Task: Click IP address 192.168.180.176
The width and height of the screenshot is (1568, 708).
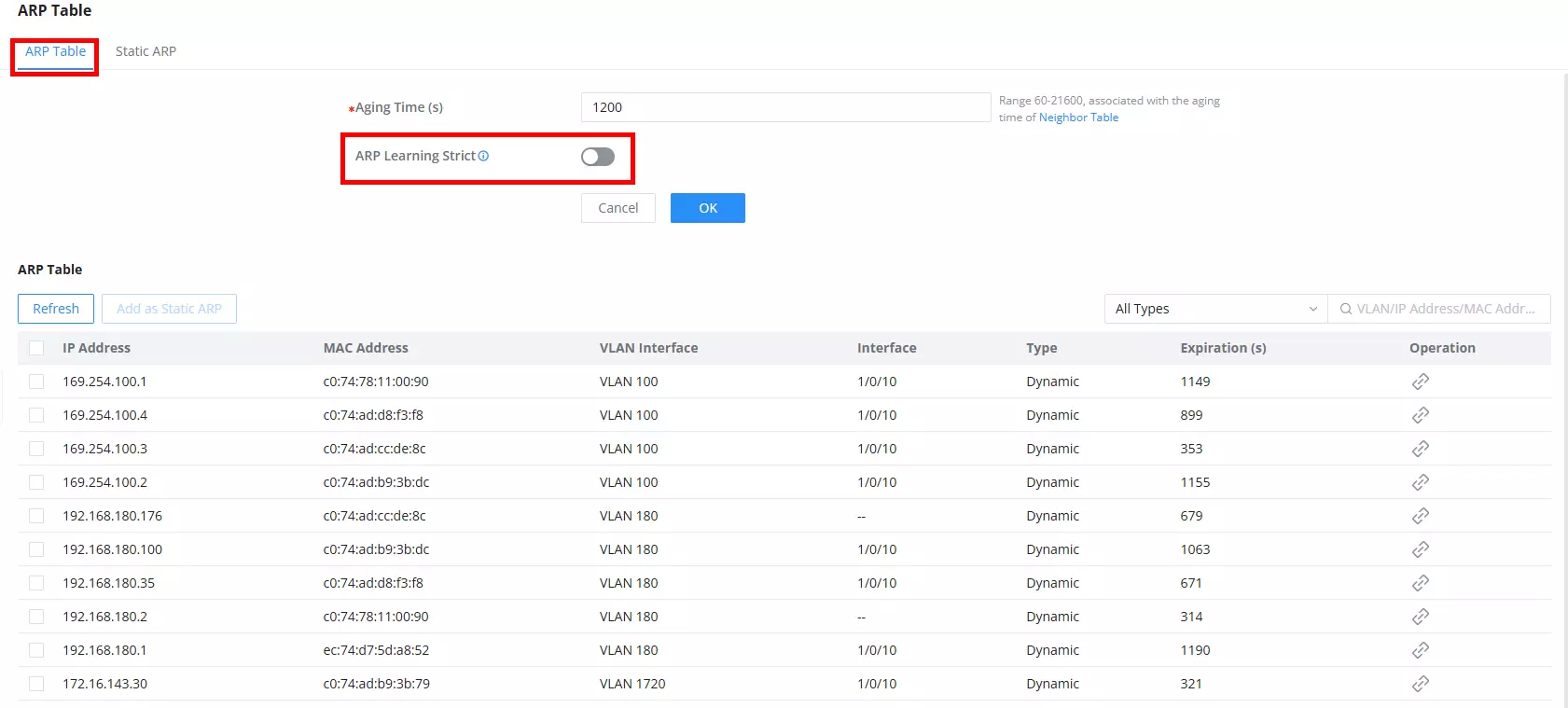Action: [x=112, y=516]
